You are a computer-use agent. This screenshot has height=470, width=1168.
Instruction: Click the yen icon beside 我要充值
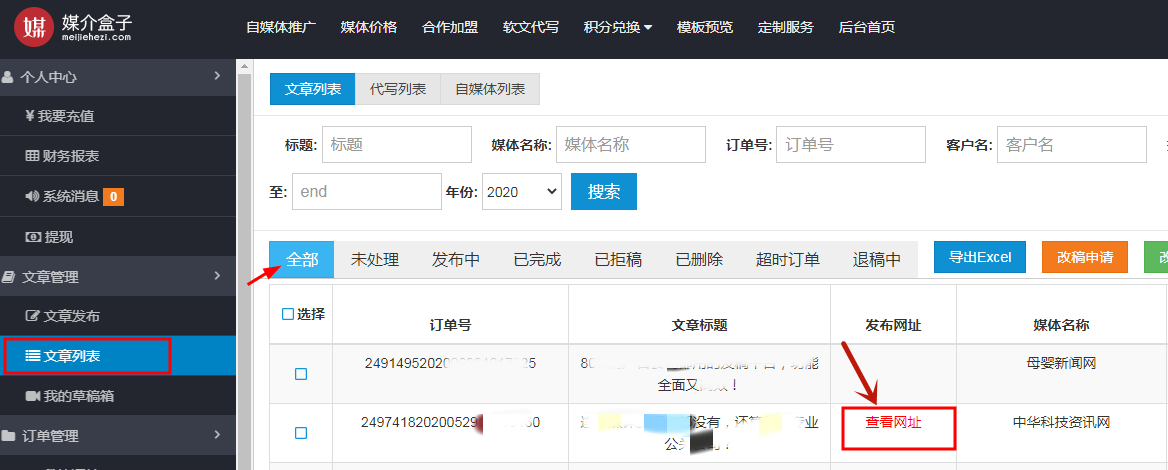(30, 116)
